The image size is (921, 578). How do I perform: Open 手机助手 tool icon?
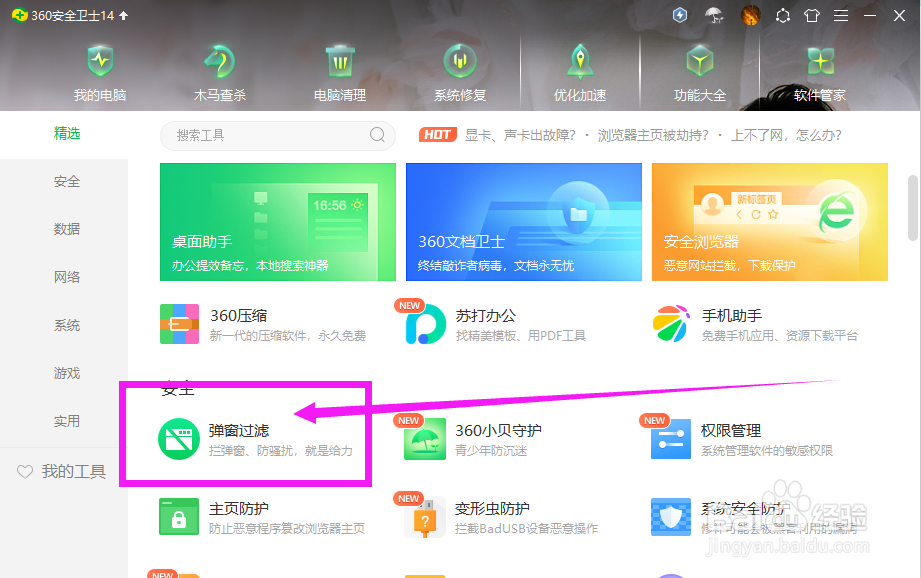tap(671, 324)
